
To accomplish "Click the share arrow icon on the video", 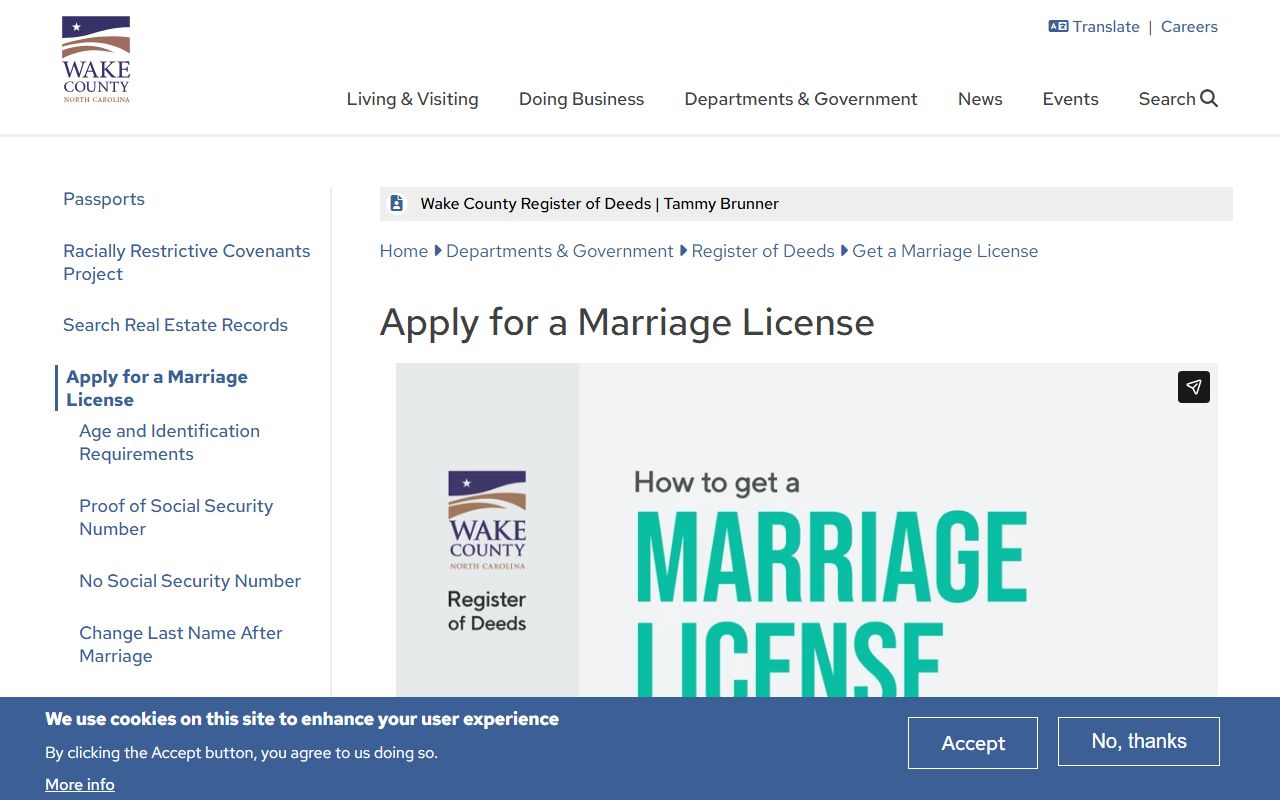I will click(x=1194, y=387).
